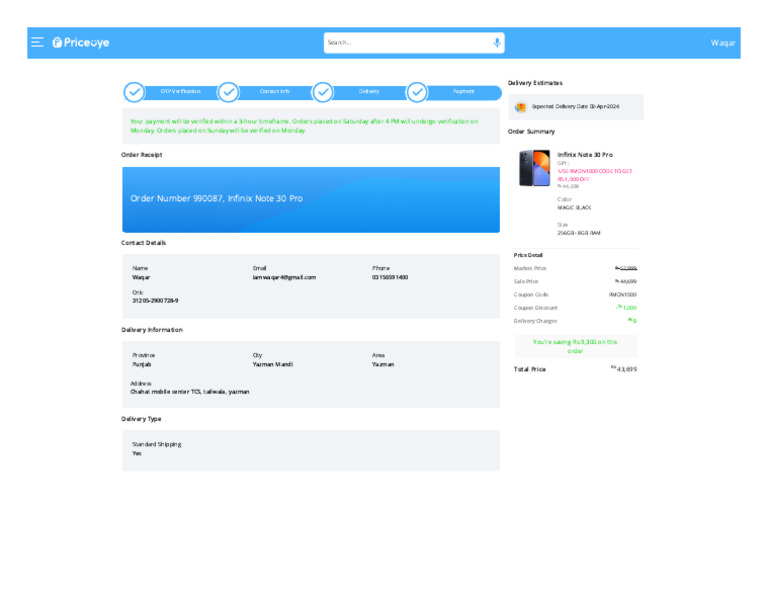Click the name value Waqar in Contact Details
This screenshot has height=594, width=768.
141,278
